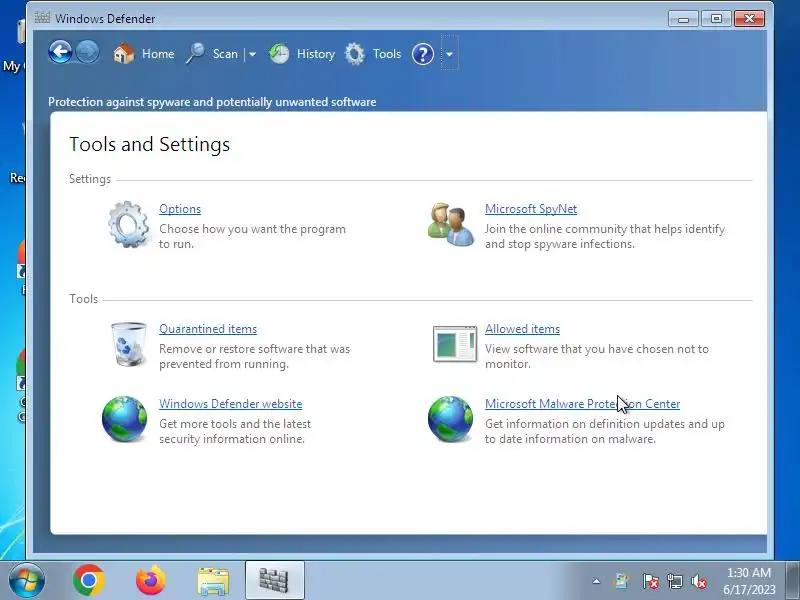This screenshot has height=600, width=800.
Task: Launch Google Chrome from the taskbar
Action: [88, 580]
